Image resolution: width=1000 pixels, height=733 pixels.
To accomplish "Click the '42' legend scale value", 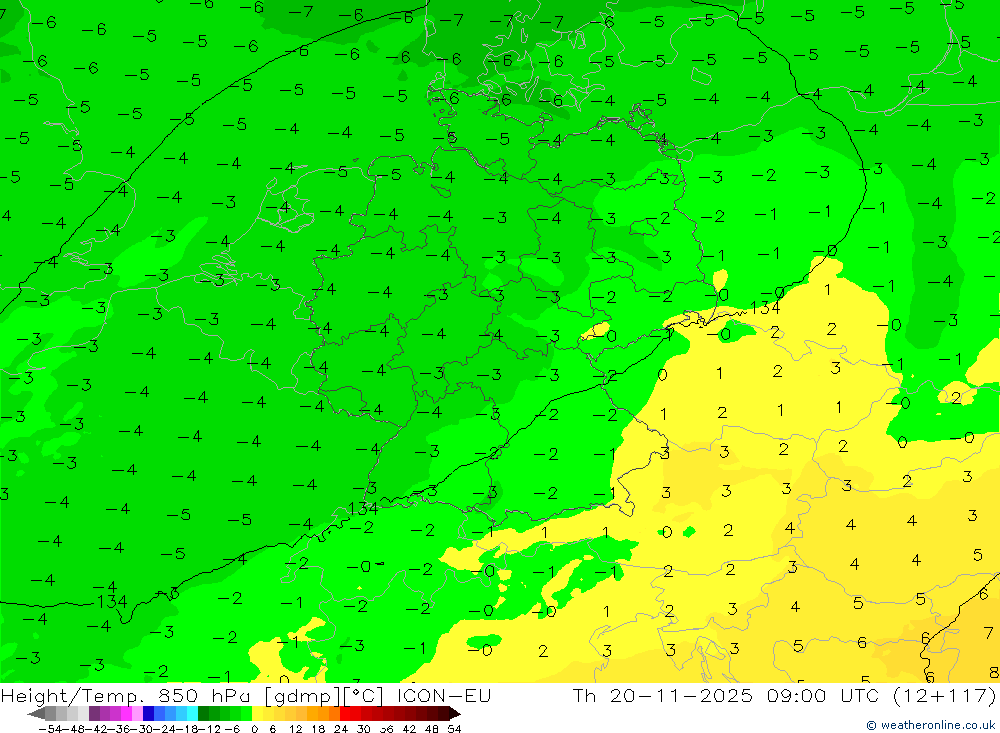I will (x=409, y=729).
